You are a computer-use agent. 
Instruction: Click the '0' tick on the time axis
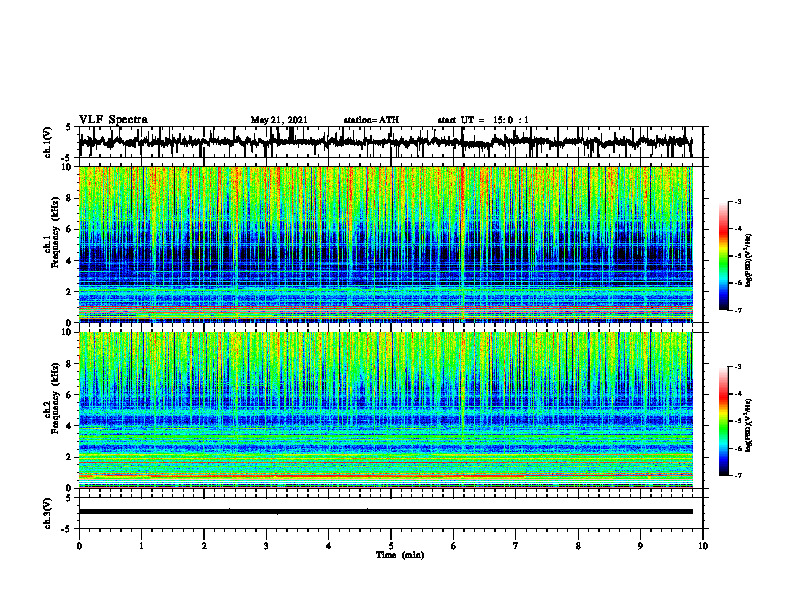click(x=79, y=546)
